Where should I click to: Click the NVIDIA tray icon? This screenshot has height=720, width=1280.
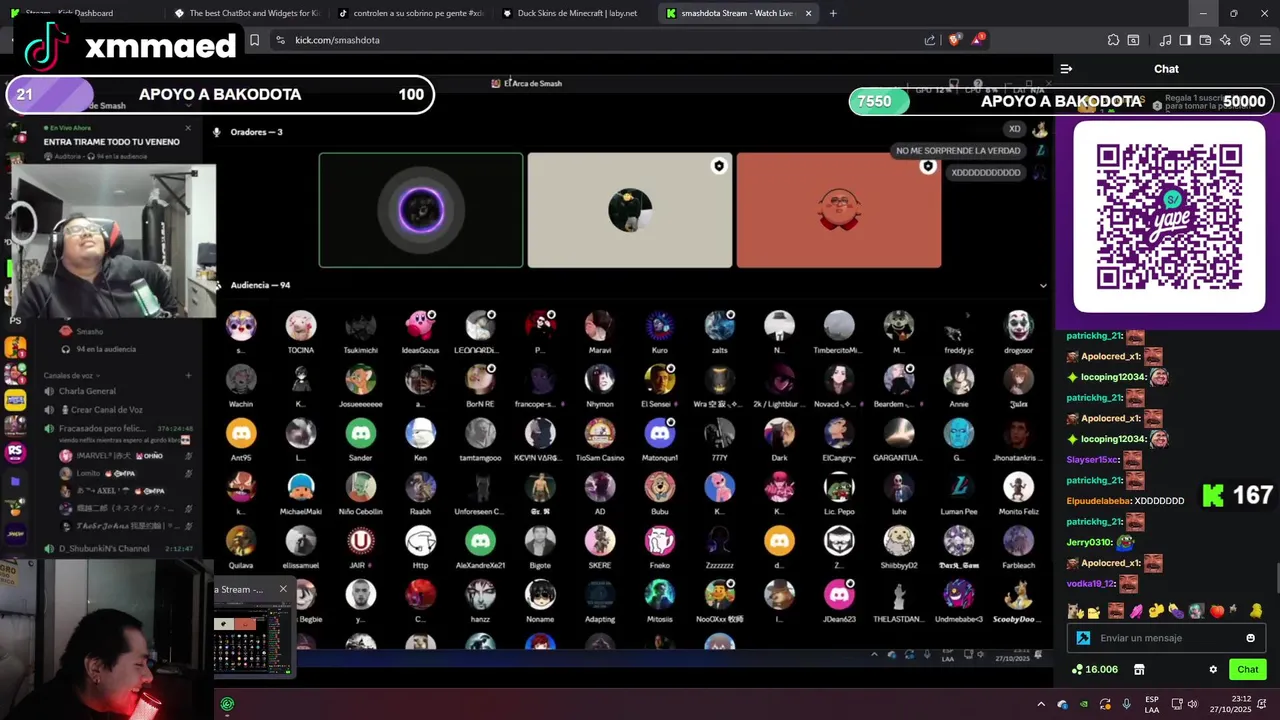pos(1084,704)
